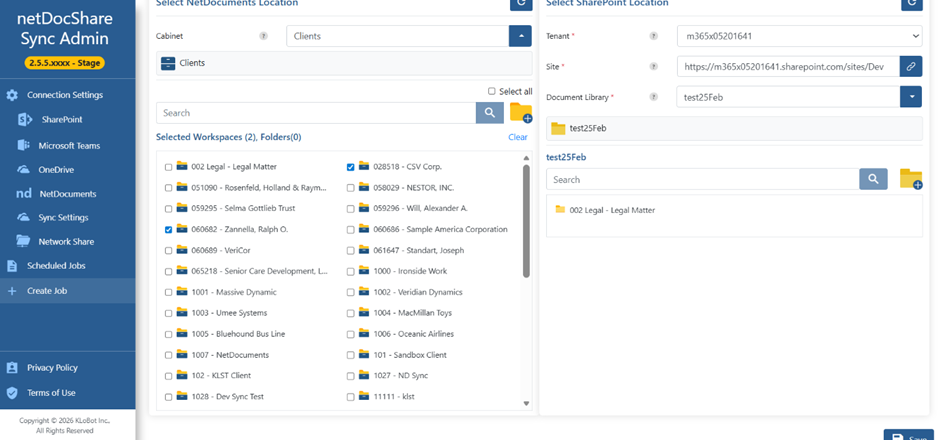The height and width of the screenshot is (440, 941).
Task: Click the Create Job plus icon
Action: [x=11, y=291]
